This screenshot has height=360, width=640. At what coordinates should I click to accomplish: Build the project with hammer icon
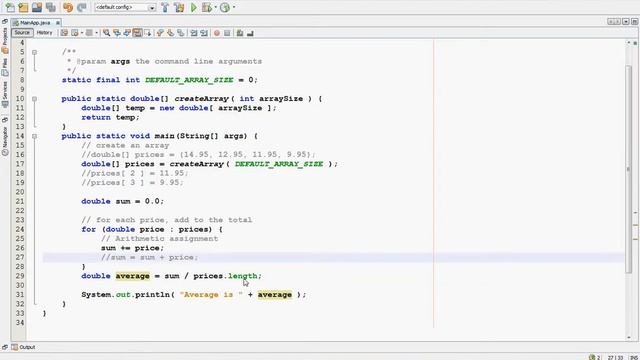[x=165, y=7]
